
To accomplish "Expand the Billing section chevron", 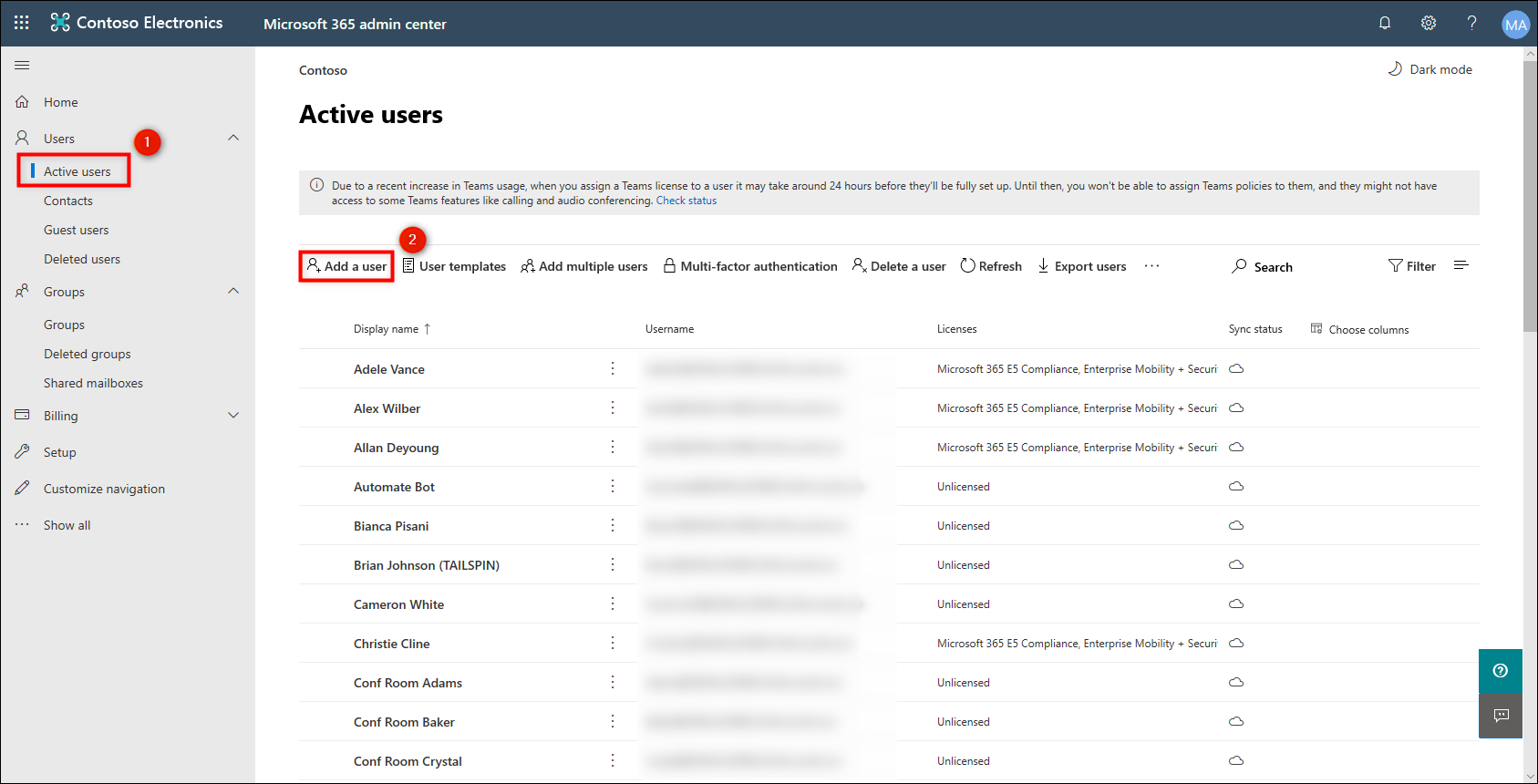I will pos(233,415).
